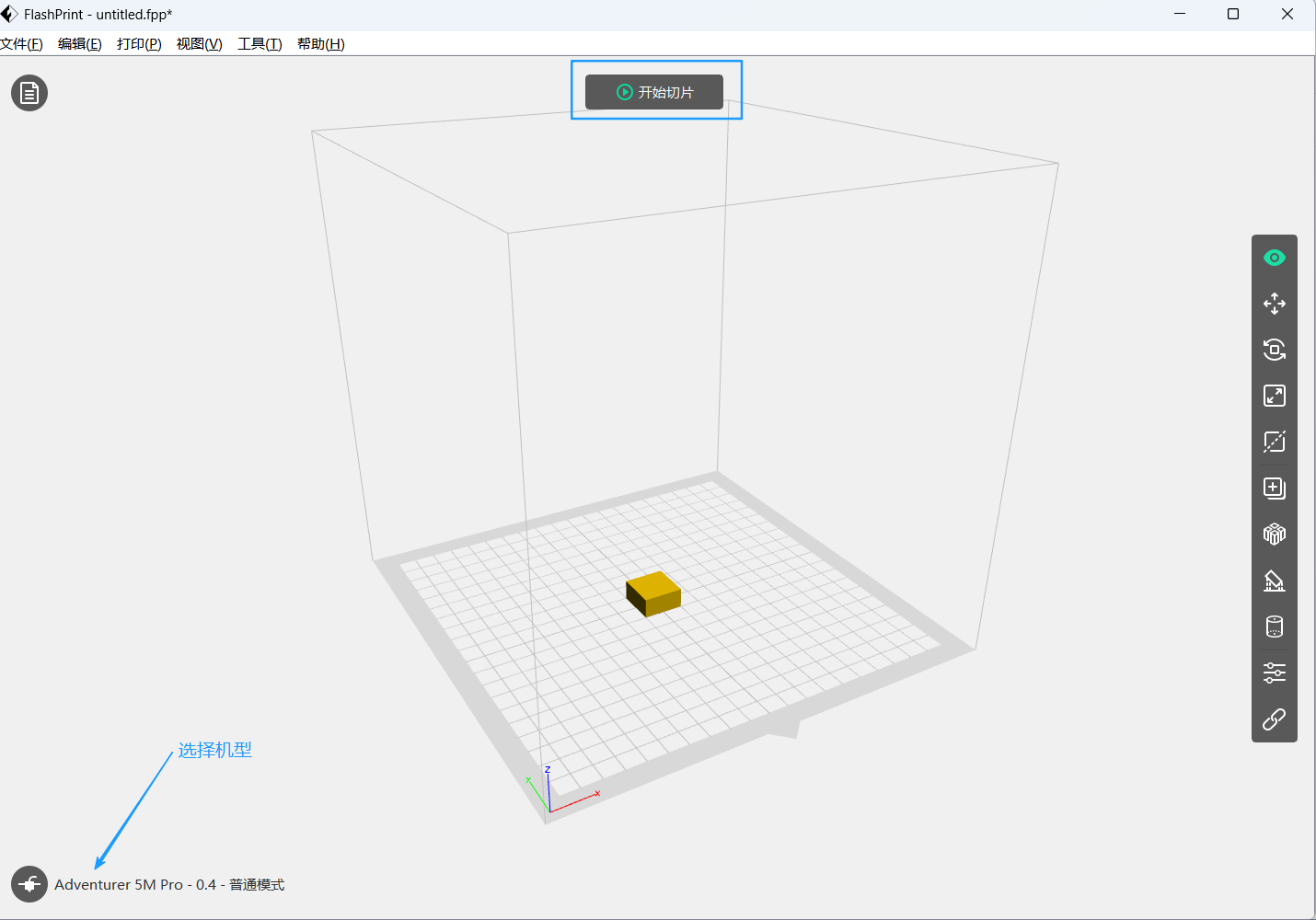Open the 打印(P) menu
The width and height of the screenshot is (1316, 920).
(x=139, y=44)
